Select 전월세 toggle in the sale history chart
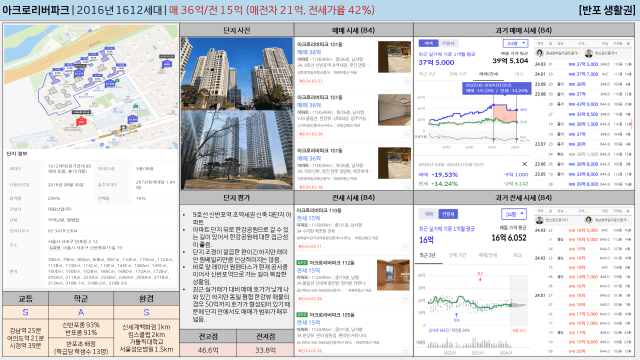Image resolution: width=640 pixels, height=360 pixels. tap(448, 43)
